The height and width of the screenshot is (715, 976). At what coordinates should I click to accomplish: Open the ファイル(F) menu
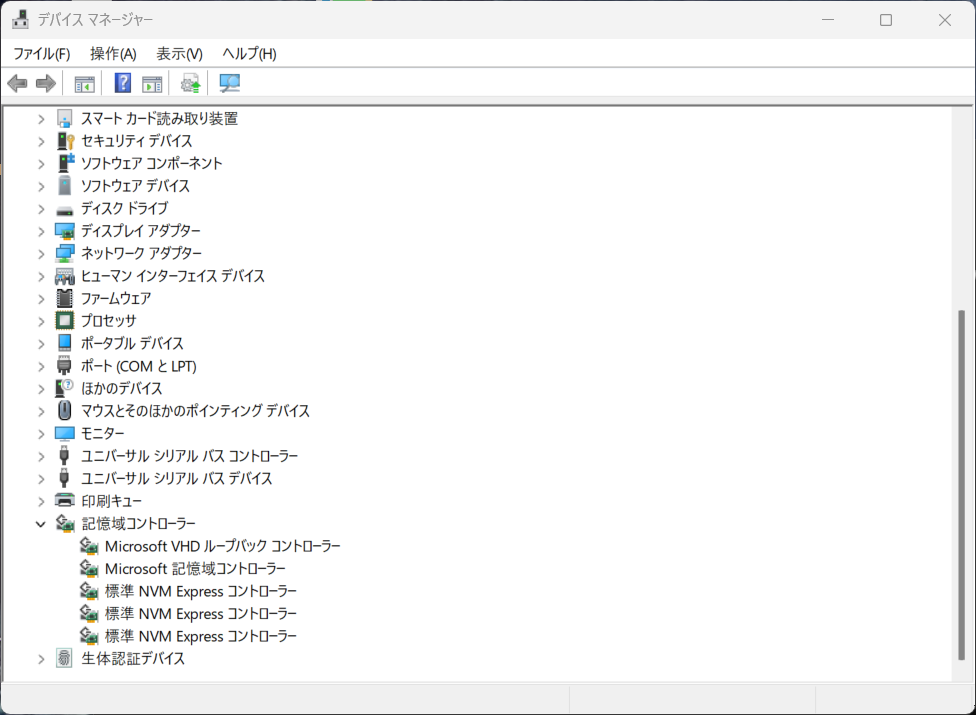[x=41, y=54]
